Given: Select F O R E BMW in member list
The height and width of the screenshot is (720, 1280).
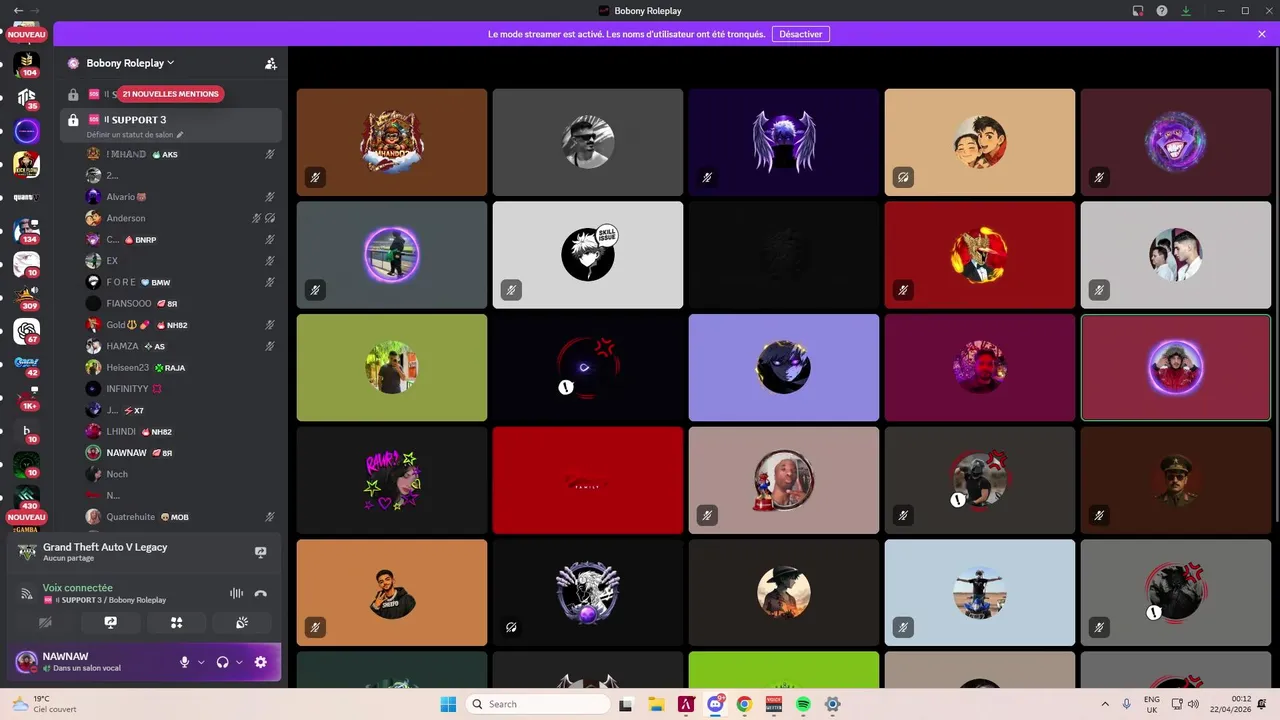Looking at the screenshot, I should [x=180, y=282].
